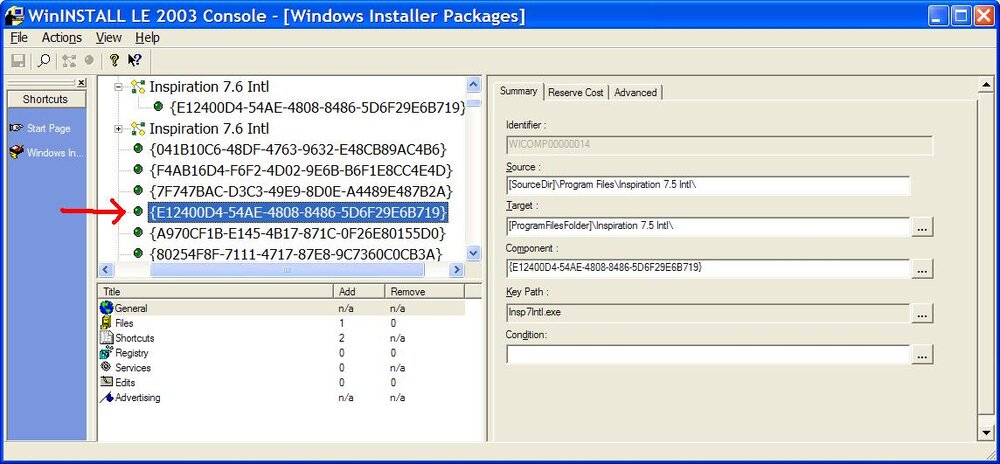
Task: Switch to the Reserve Cost tab
Action: (x=576, y=92)
